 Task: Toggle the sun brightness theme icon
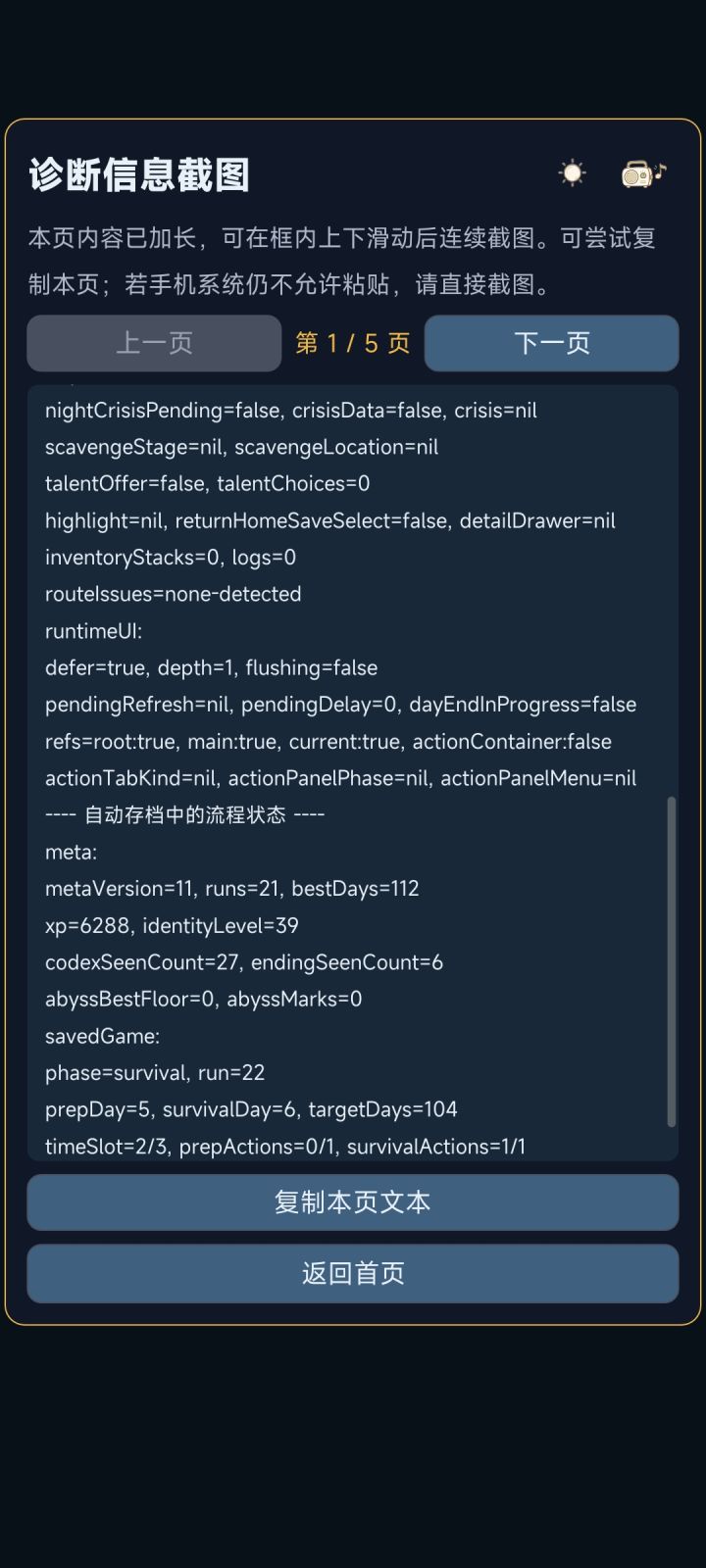572,173
